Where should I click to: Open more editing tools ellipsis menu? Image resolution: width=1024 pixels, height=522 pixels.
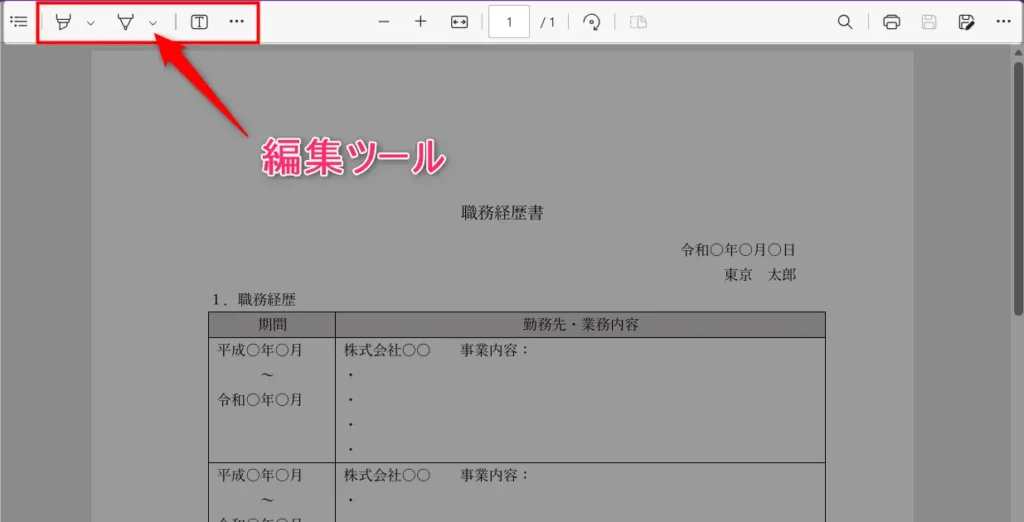[x=236, y=22]
